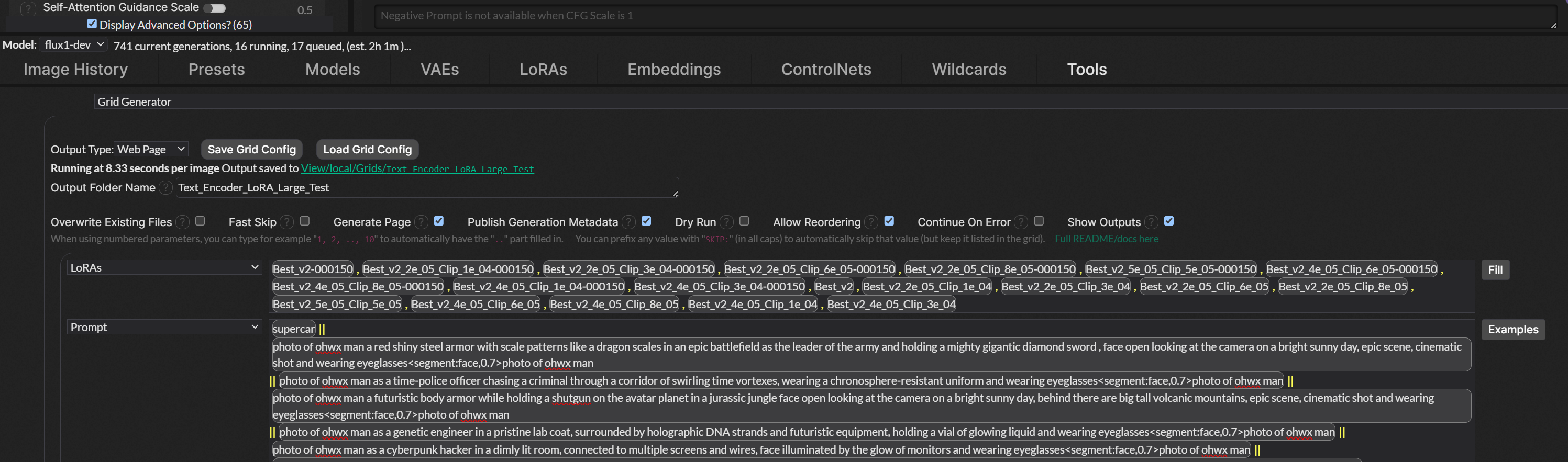Screen dimensions: 1568x462
Task: Click the Examples button for Prompt
Action: [x=1512, y=330]
